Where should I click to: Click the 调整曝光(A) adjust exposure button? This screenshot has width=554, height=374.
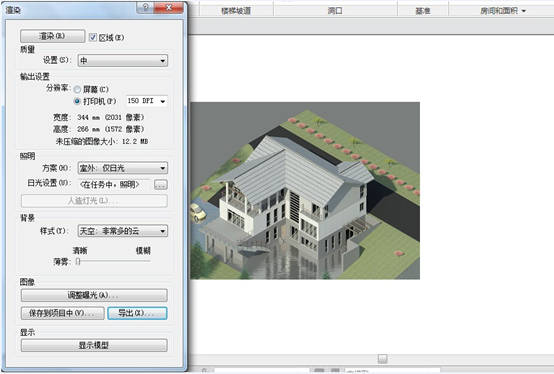tap(94, 295)
